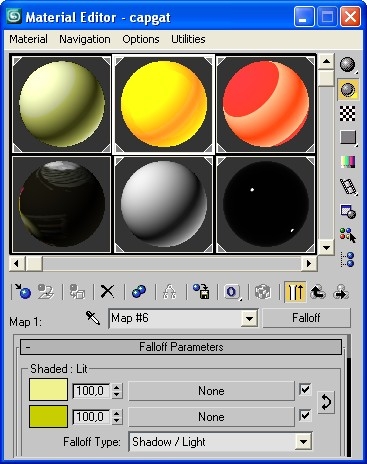This screenshot has height=464, width=367.
Task: Click the second None map button
Action: pos(211,417)
